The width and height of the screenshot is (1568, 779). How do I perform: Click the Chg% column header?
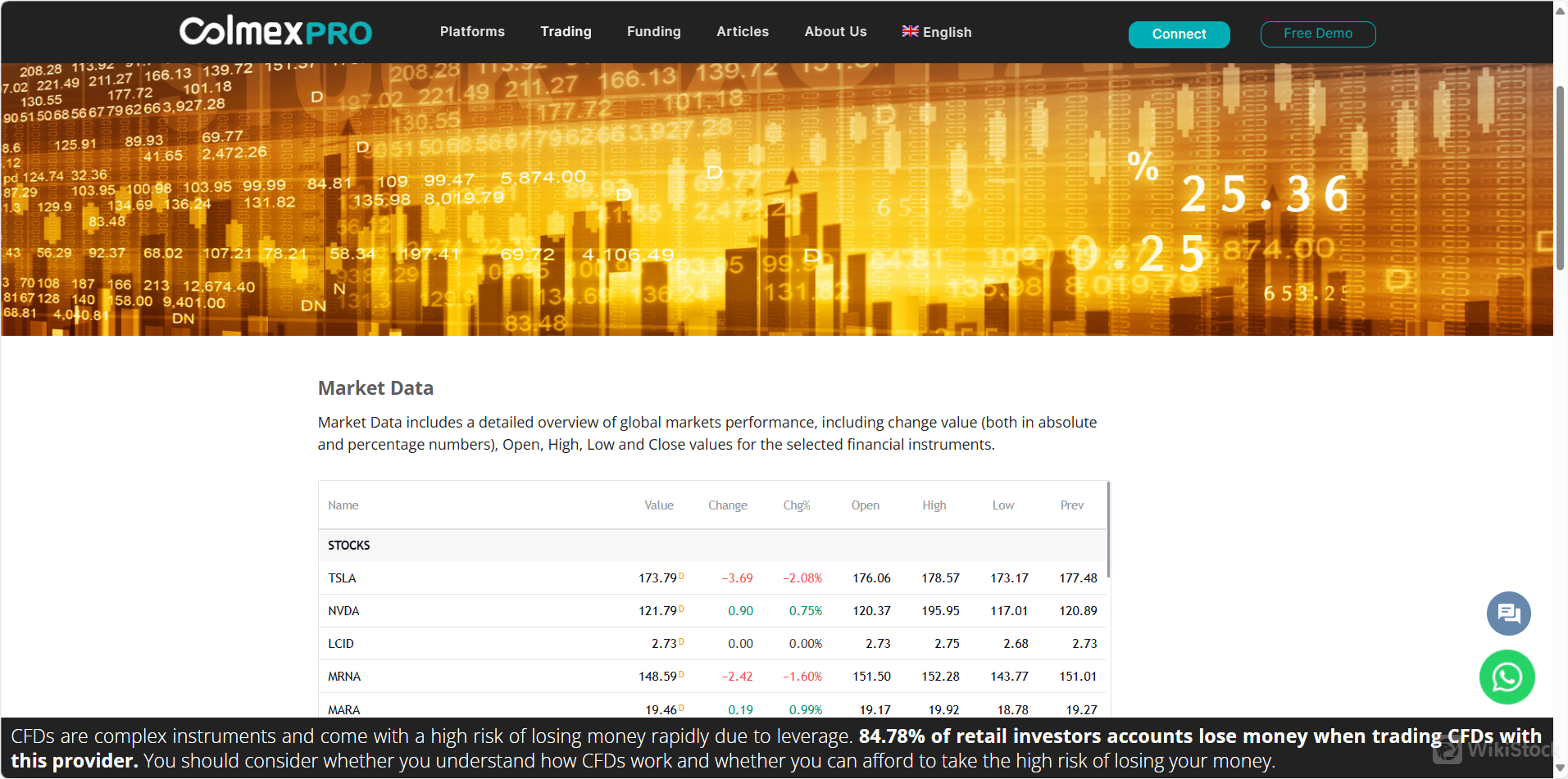tap(796, 505)
